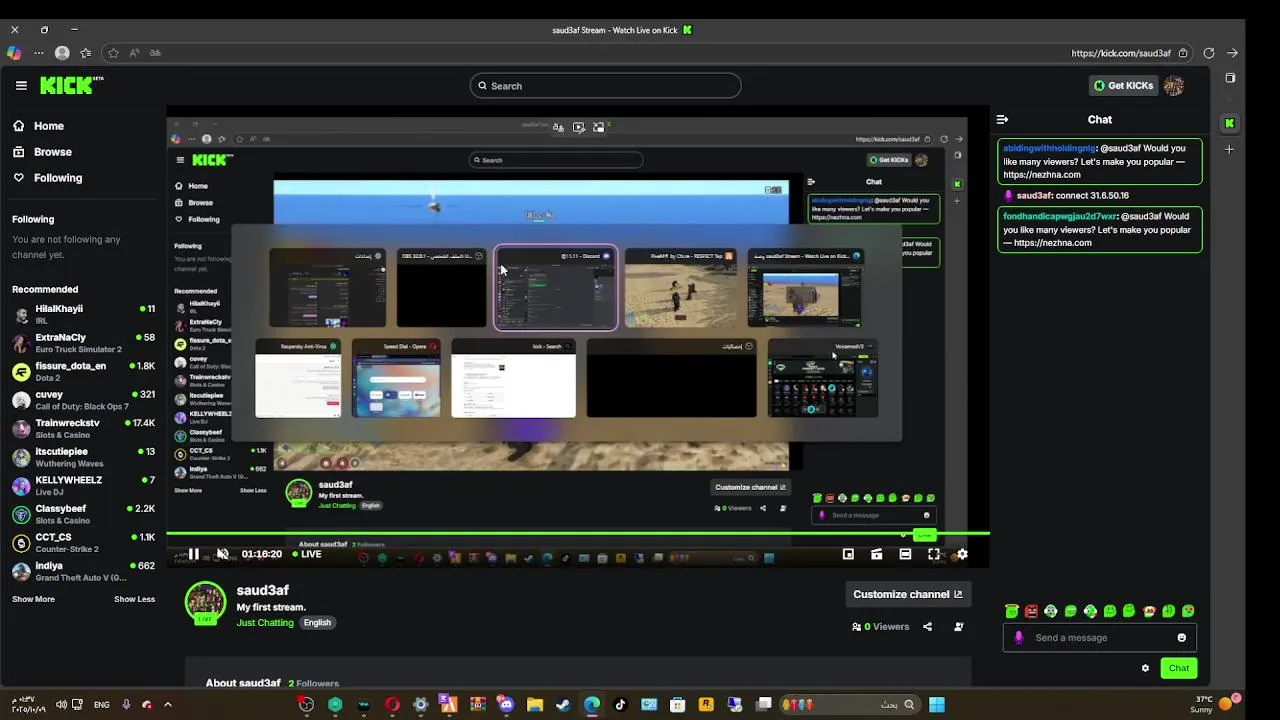Open cuvey recommended channel
The image size is (1280, 720).
[x=83, y=400]
